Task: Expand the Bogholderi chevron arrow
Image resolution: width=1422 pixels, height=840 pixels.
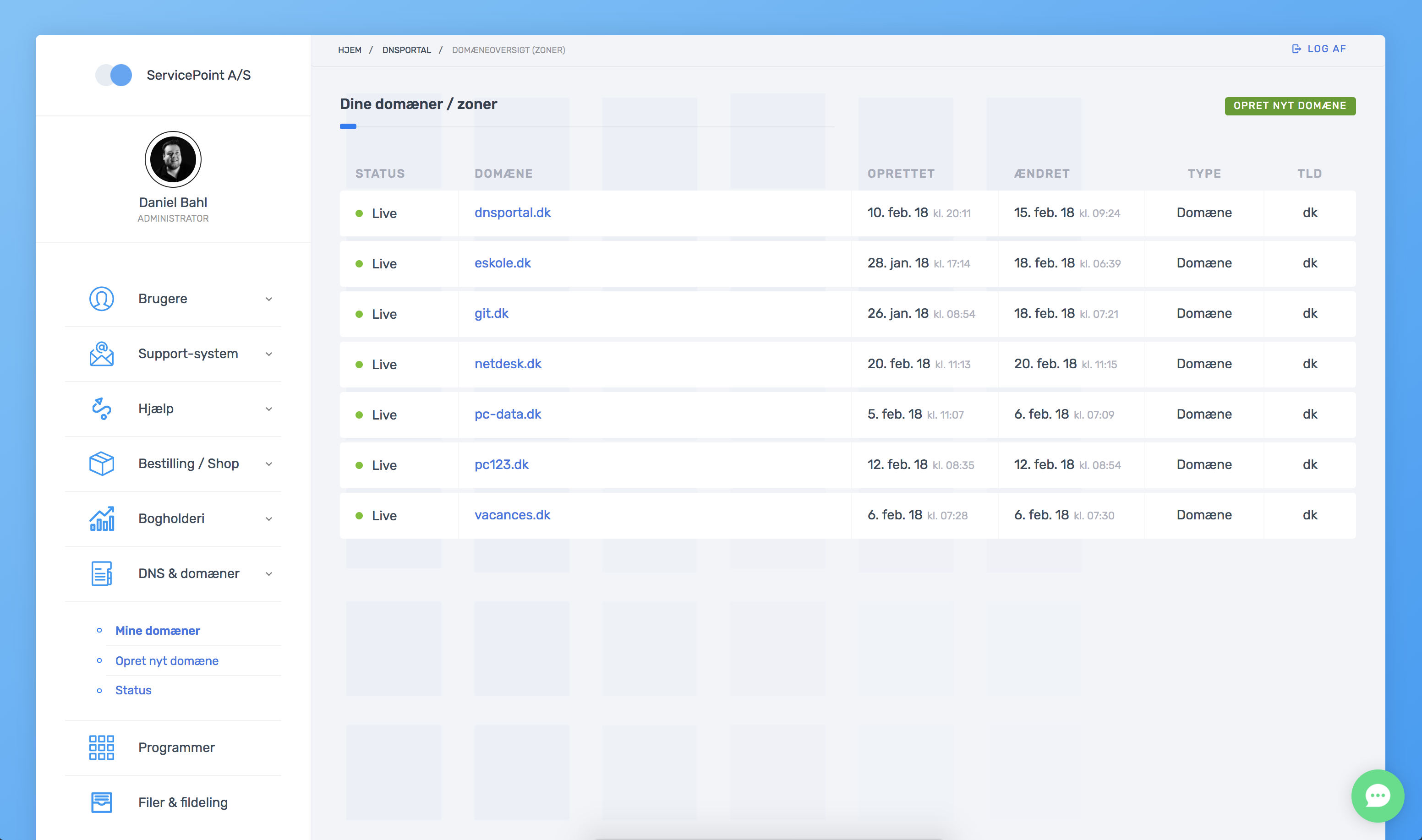Action: [269, 519]
